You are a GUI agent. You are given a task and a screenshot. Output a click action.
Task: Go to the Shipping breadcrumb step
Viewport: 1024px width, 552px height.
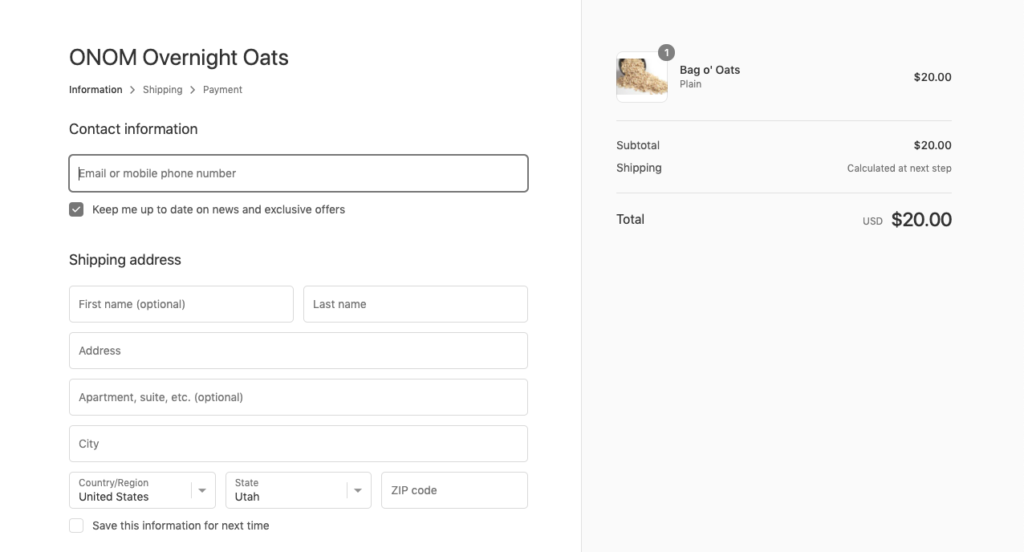point(163,90)
